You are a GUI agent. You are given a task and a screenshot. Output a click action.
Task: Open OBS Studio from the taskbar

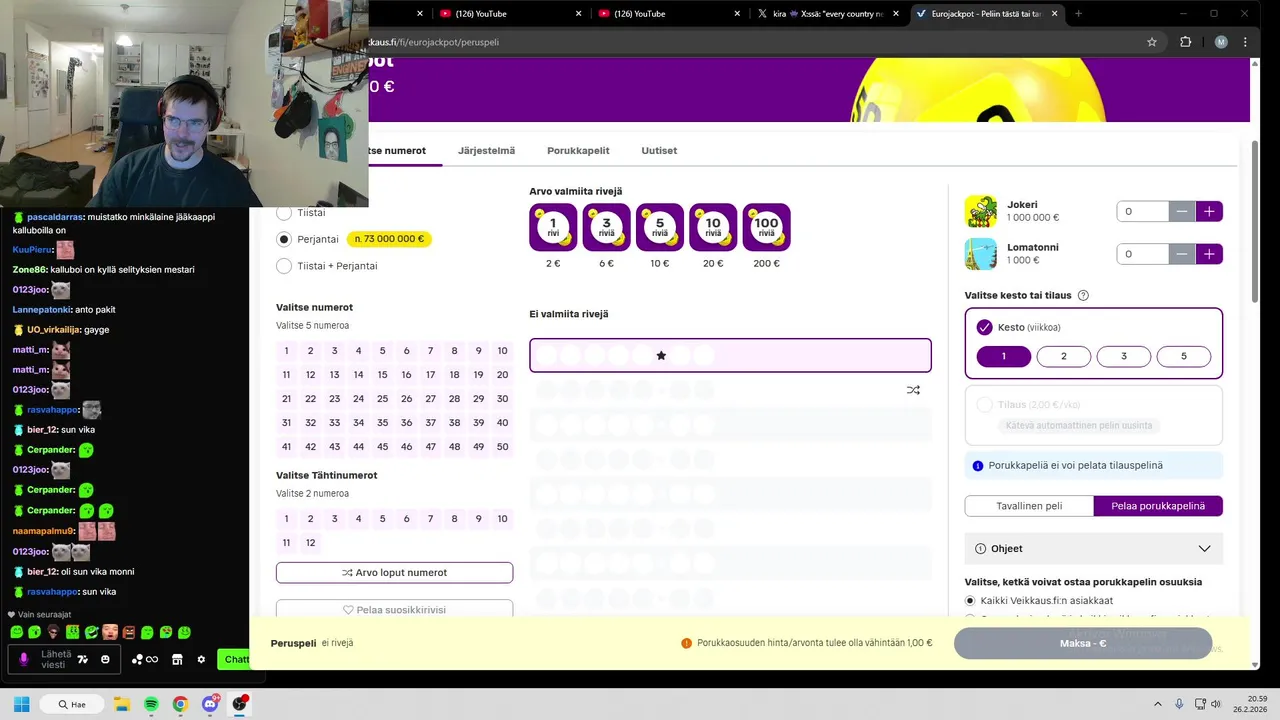pos(239,704)
